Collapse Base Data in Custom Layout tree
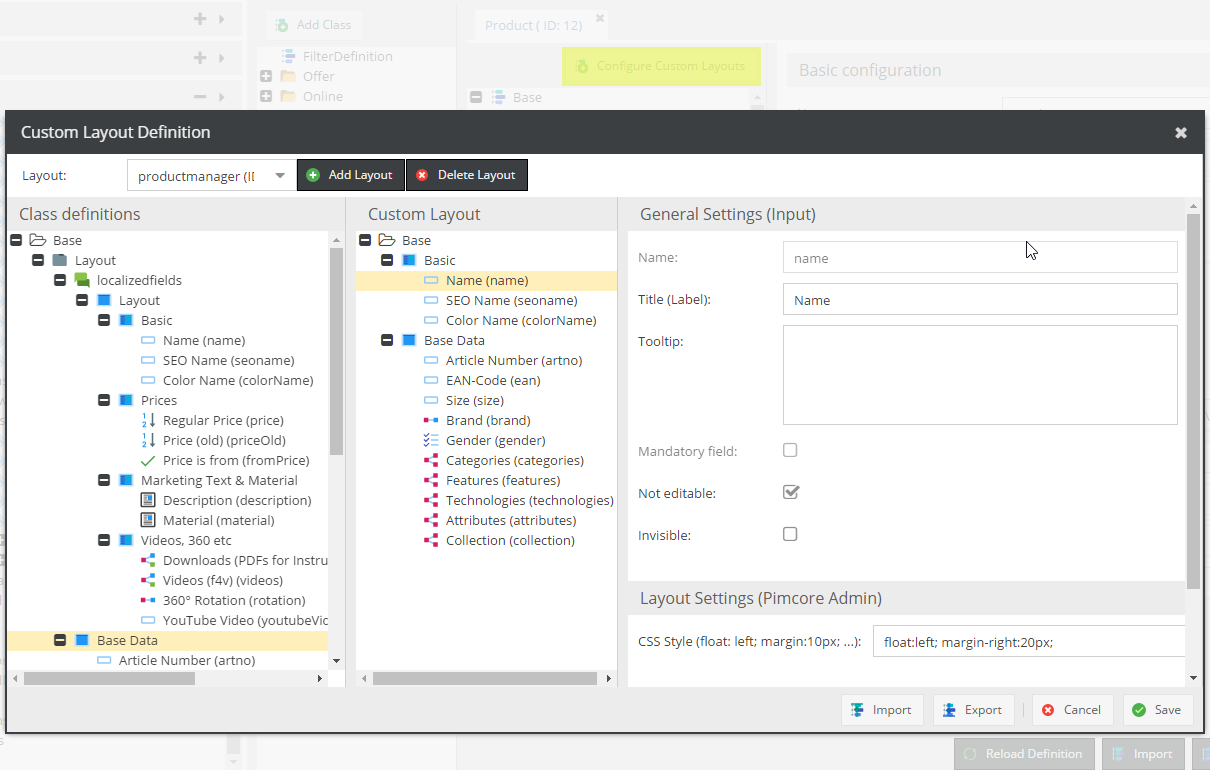 pos(387,341)
